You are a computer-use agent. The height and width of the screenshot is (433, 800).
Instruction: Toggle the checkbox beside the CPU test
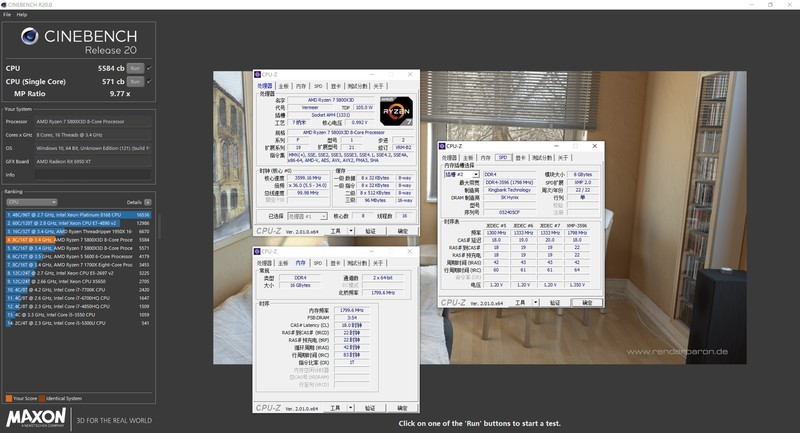pos(149,68)
